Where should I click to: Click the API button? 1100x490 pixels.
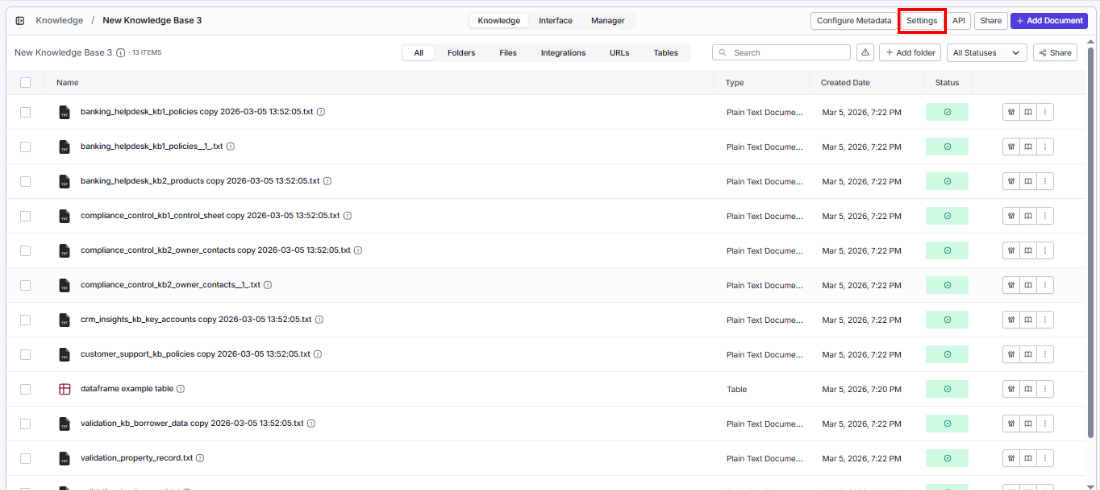[959, 20]
